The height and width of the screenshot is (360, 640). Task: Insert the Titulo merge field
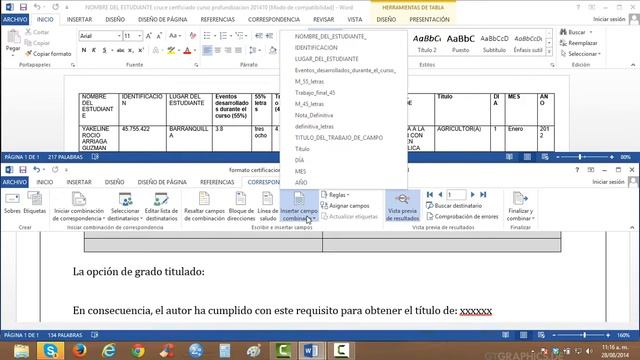[x=302, y=149]
